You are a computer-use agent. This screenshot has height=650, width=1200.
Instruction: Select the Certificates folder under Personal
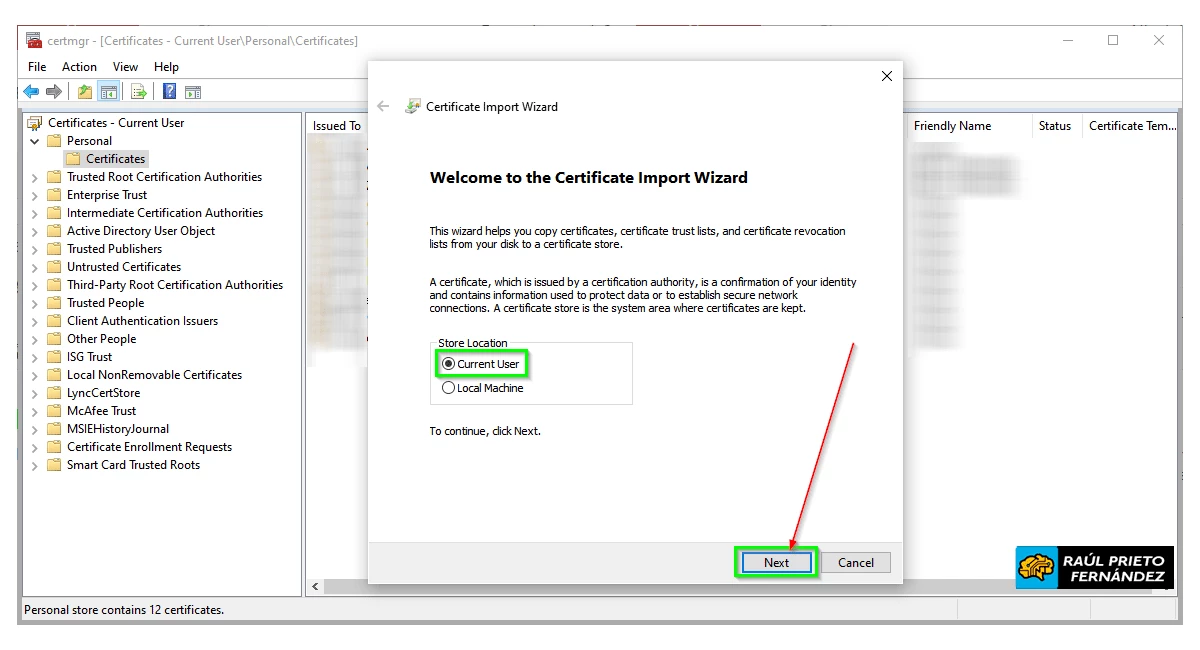(115, 158)
